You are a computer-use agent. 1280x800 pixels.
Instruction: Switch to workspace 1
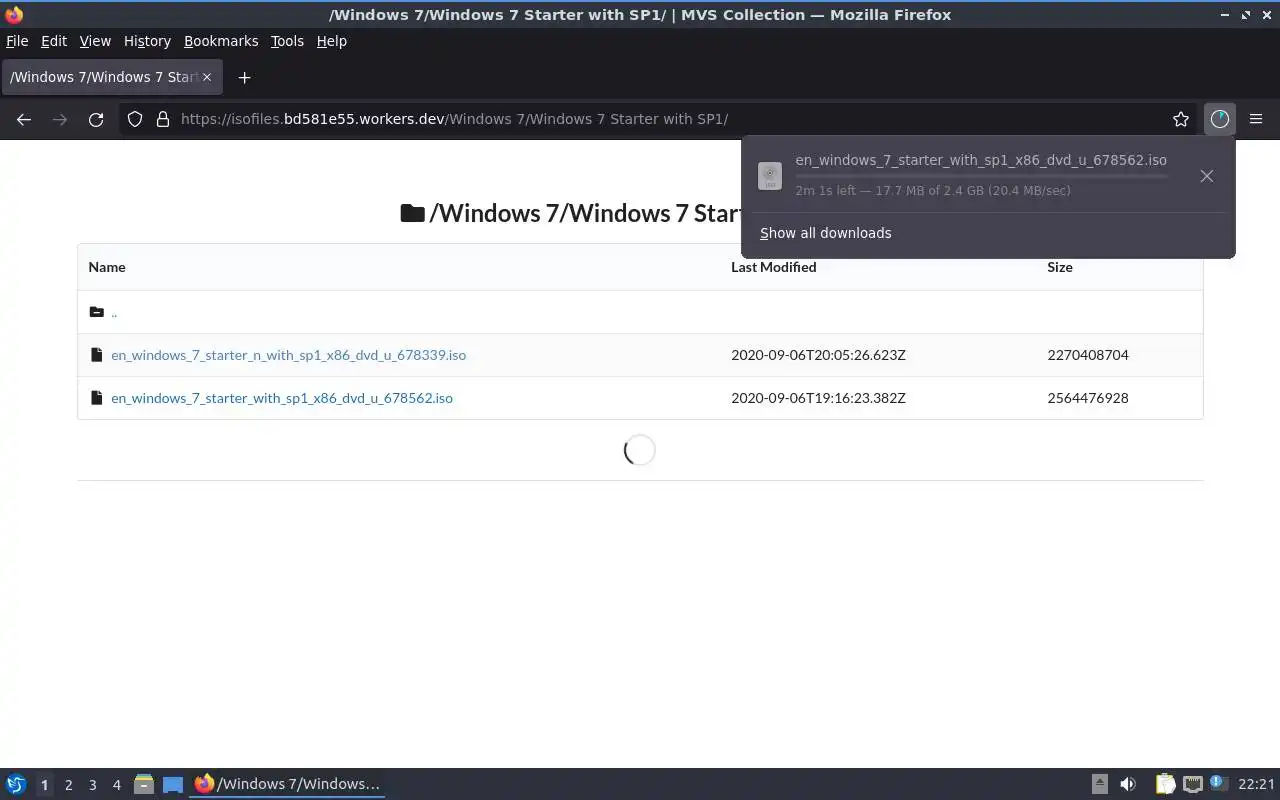pos(44,785)
